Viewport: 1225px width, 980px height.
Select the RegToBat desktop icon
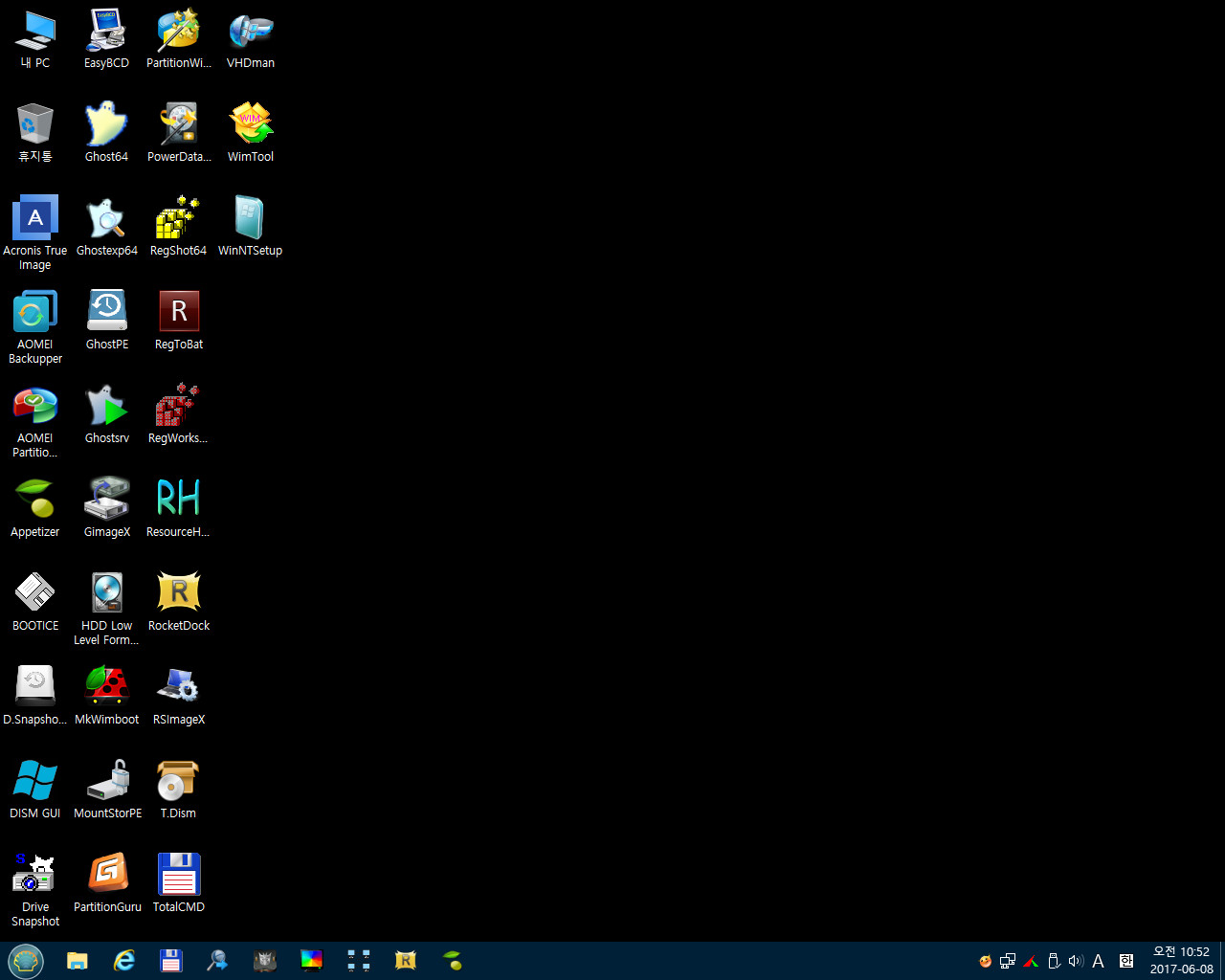click(x=179, y=321)
